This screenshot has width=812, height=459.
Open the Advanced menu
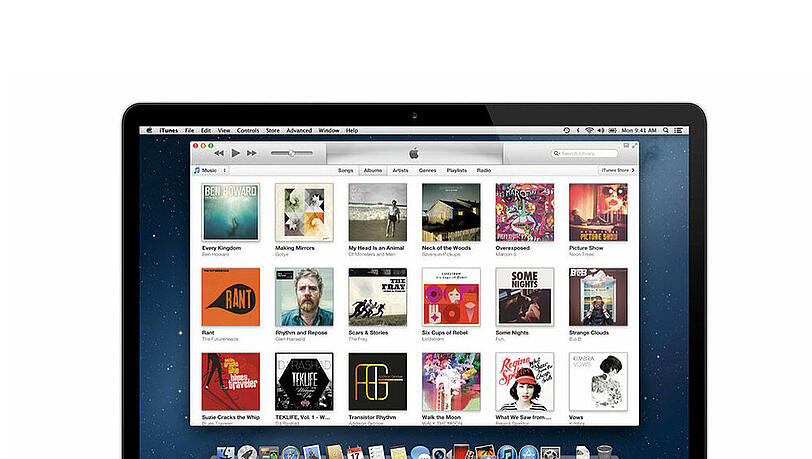pos(299,131)
